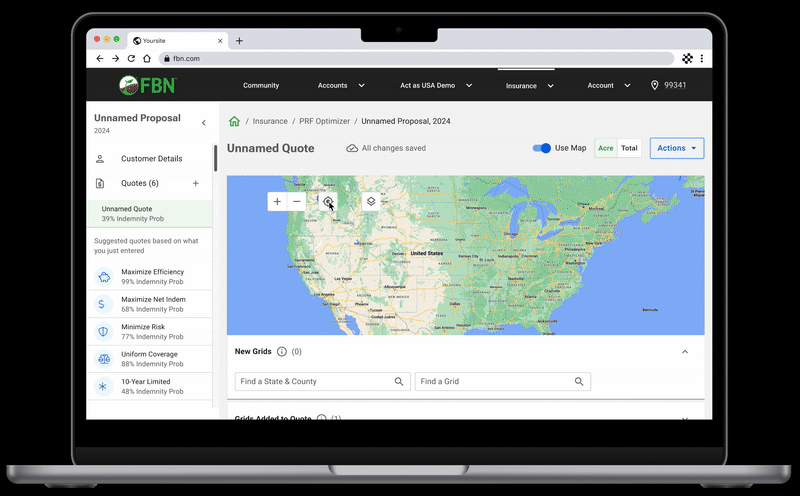Screen dimensions: 800x496
Task: Click the location pin icon near 99341
Action: 655,85
